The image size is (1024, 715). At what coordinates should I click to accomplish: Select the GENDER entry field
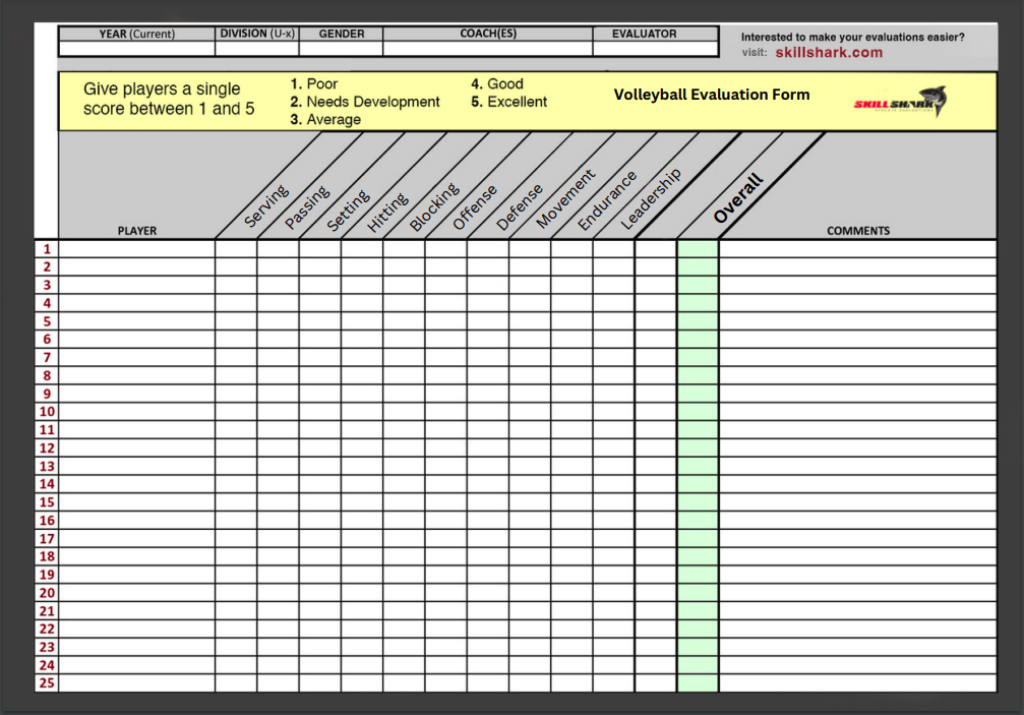pos(341,48)
